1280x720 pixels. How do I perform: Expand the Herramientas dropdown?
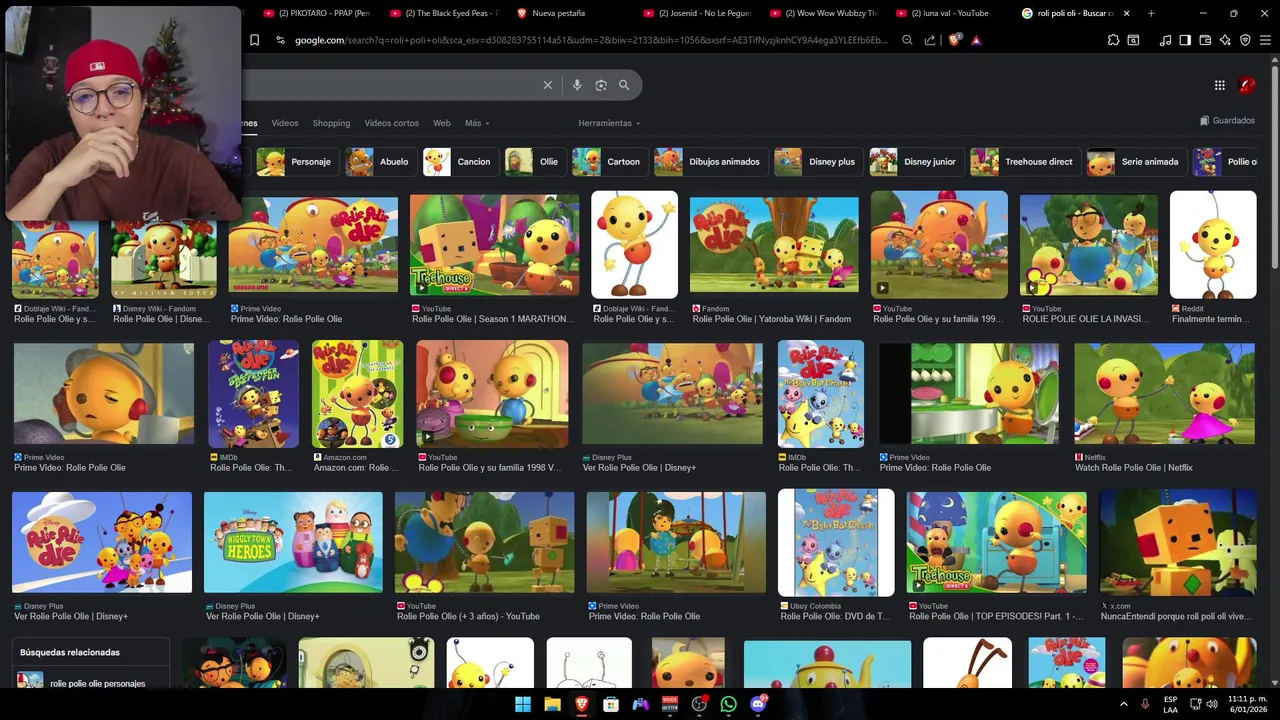[x=609, y=123]
